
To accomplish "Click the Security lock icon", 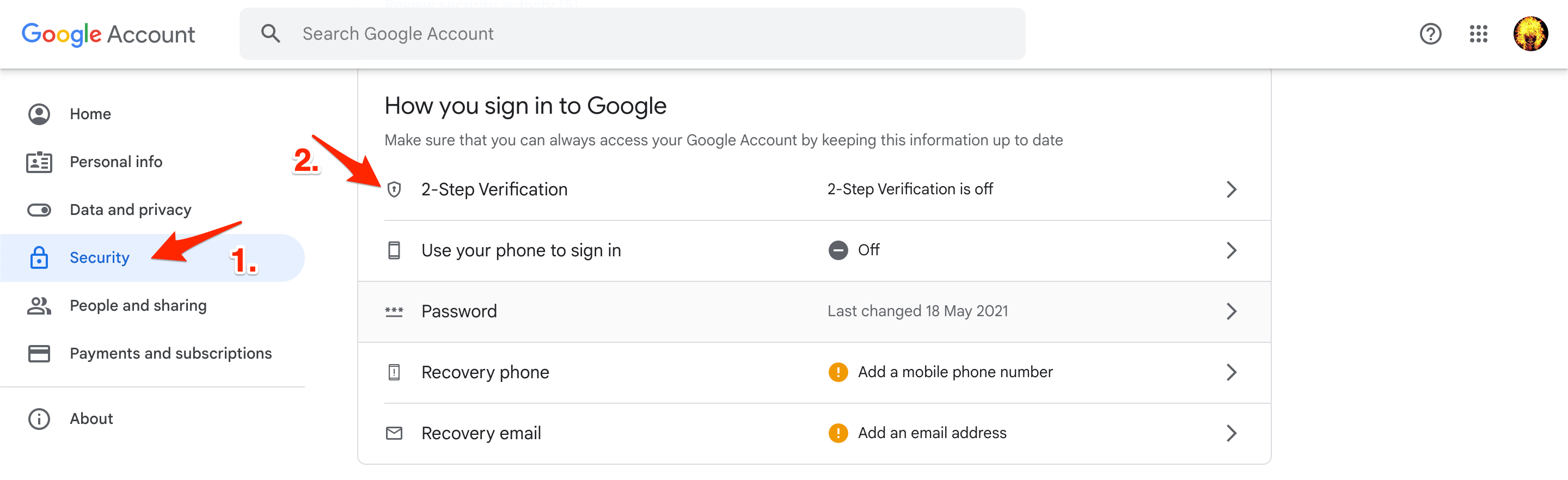I will [x=39, y=257].
